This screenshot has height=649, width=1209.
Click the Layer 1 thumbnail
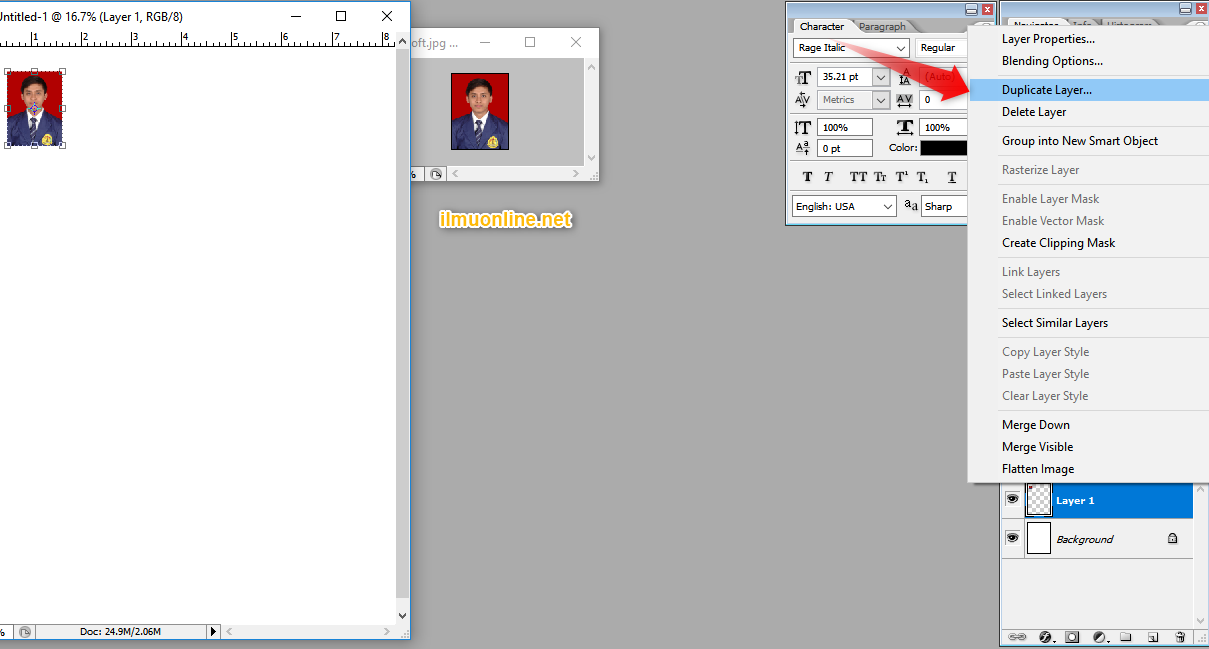1039,500
